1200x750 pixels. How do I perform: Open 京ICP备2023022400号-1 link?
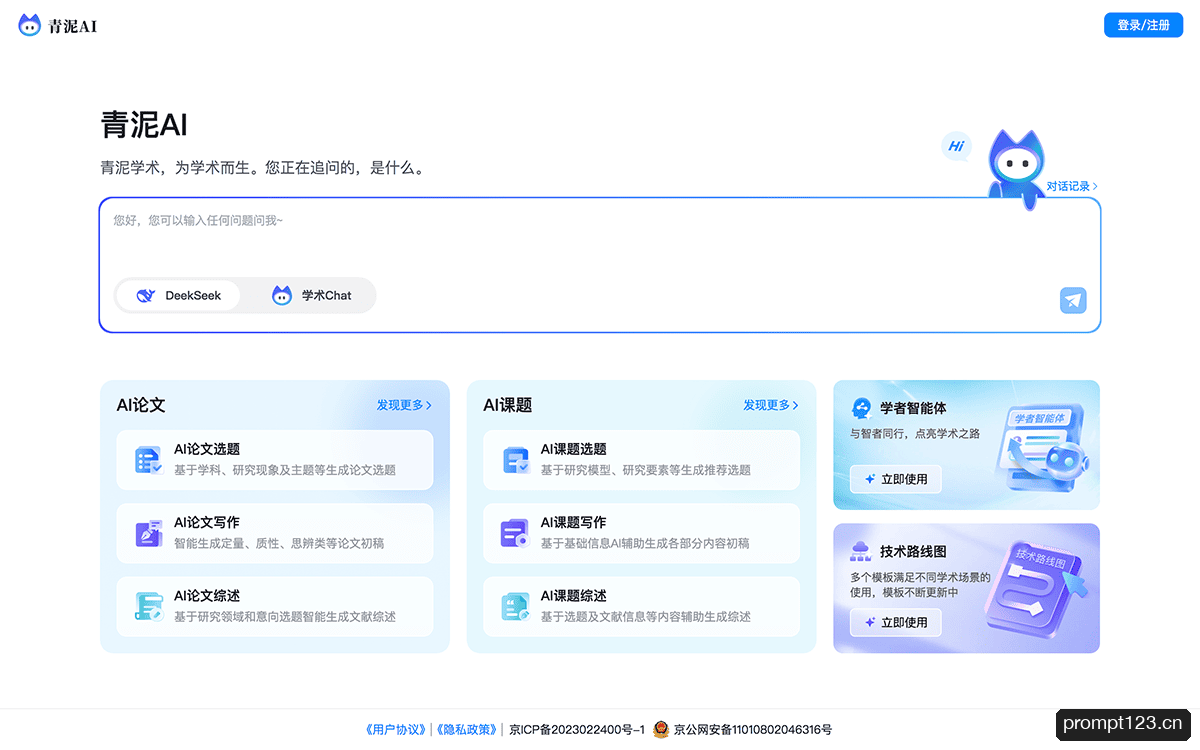(x=577, y=730)
